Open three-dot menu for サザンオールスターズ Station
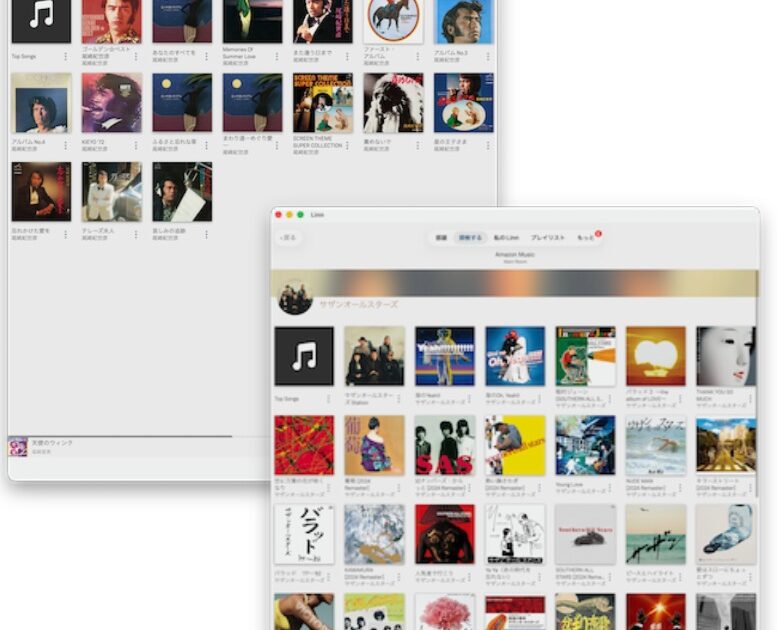The height and width of the screenshot is (630, 777). pos(398,399)
